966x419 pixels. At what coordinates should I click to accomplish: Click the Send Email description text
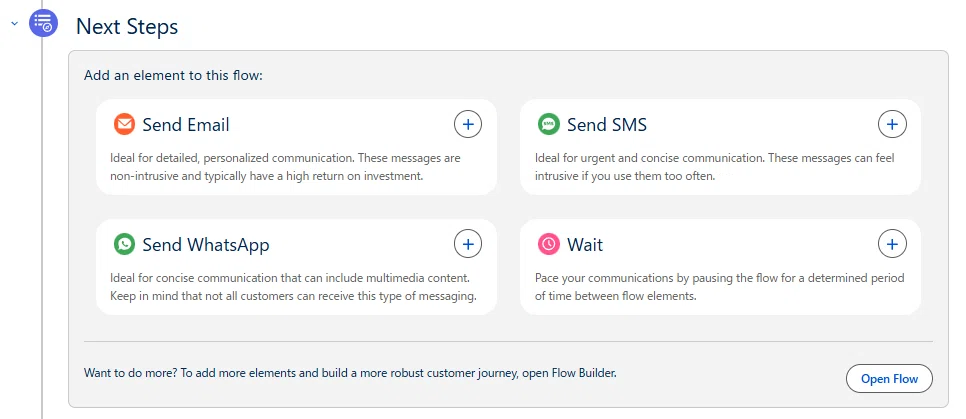click(x=285, y=167)
